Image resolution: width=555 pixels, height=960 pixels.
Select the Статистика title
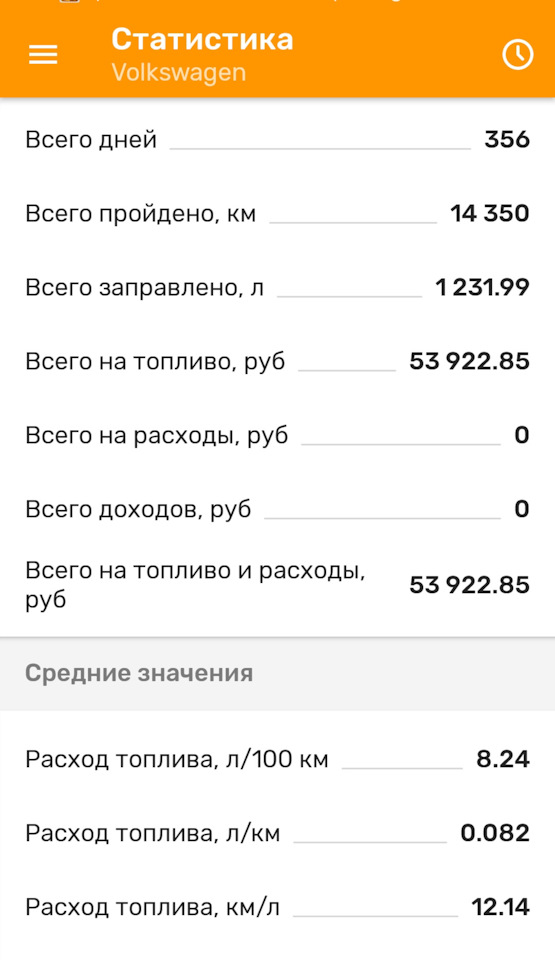point(202,39)
